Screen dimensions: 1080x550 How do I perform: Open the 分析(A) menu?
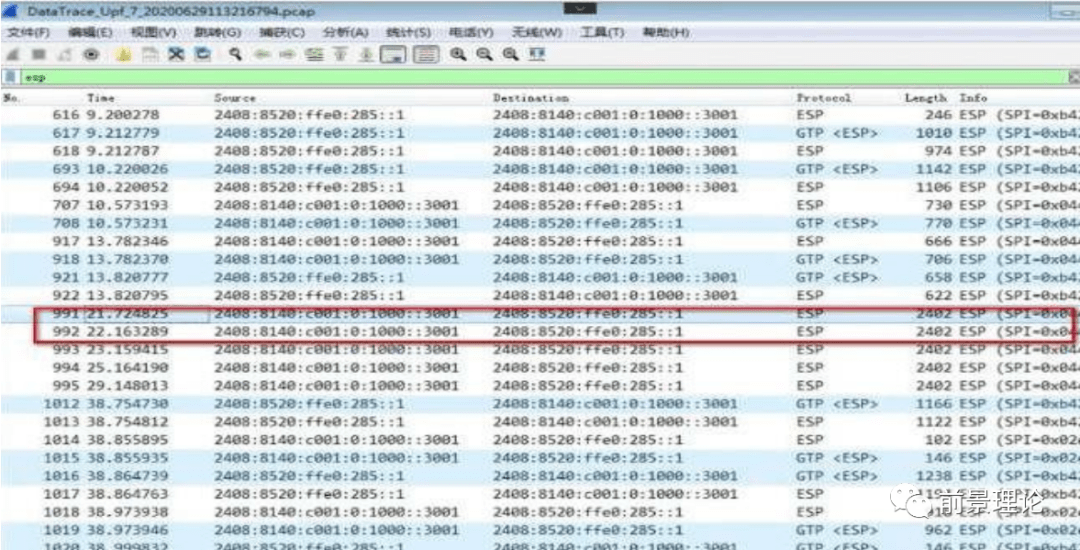(344, 33)
